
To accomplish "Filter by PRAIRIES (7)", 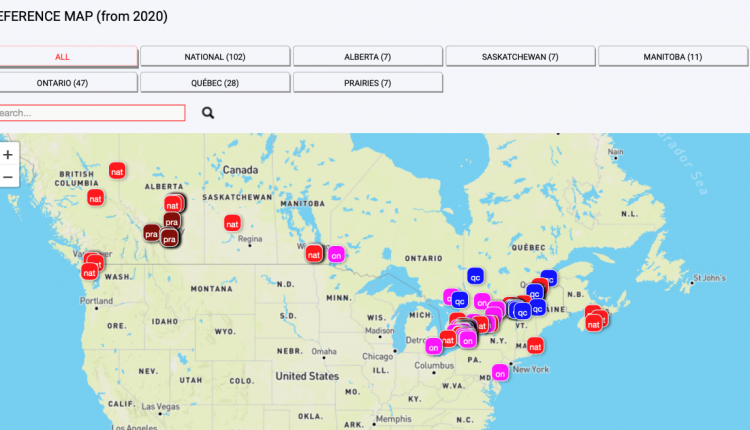I will coord(367,83).
